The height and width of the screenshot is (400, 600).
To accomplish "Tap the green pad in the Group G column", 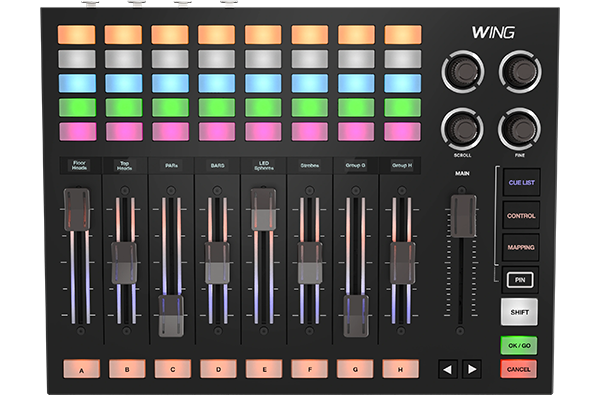I will tap(356, 107).
